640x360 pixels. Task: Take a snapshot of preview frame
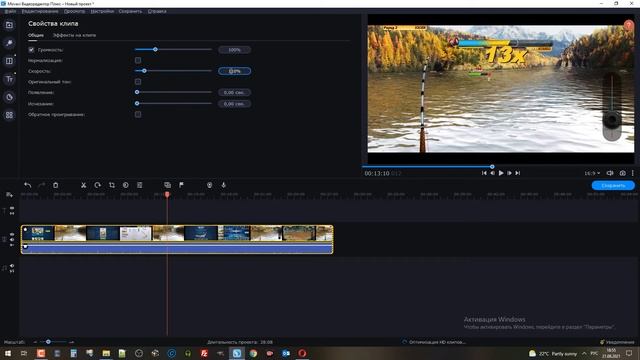click(622, 173)
